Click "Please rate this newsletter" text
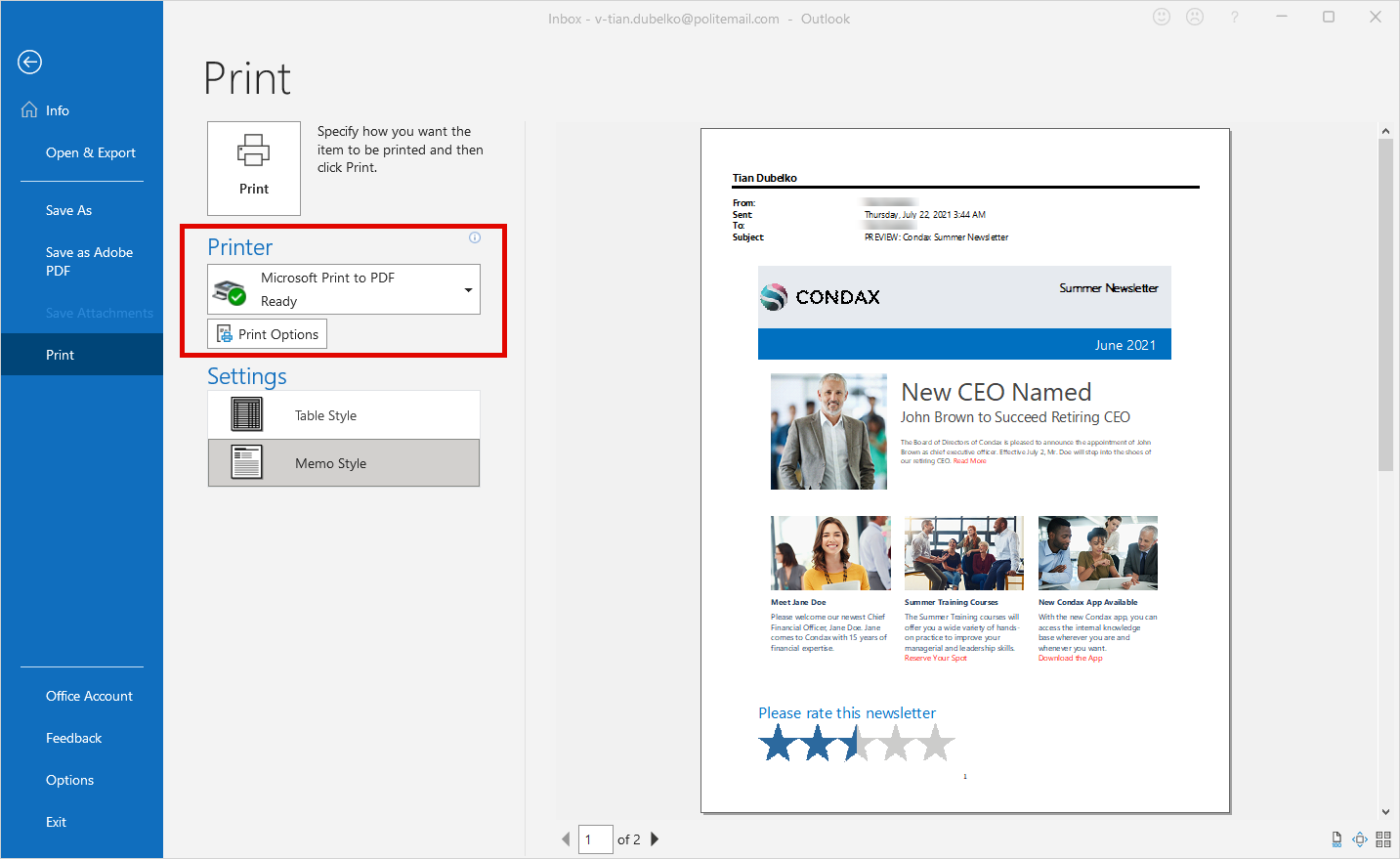The width and height of the screenshot is (1400, 859). click(x=847, y=713)
